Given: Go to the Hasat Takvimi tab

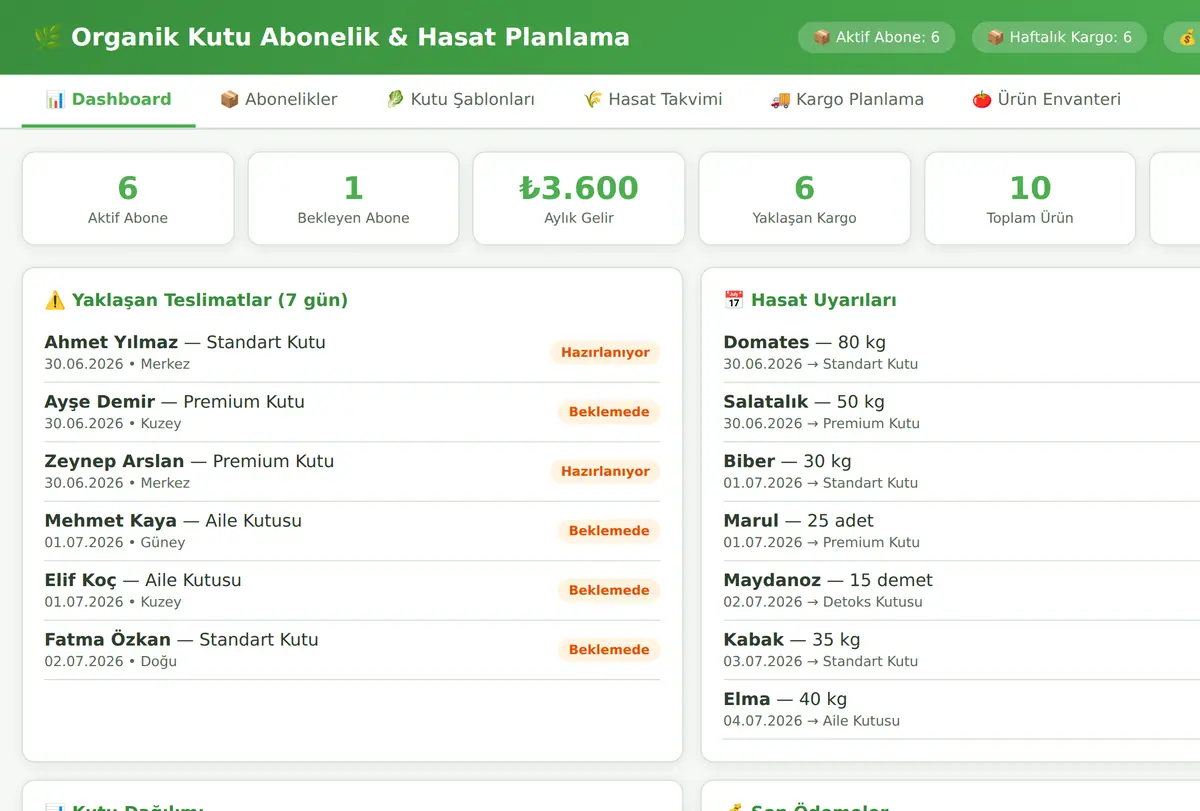Looking at the screenshot, I should pyautogui.click(x=653, y=100).
